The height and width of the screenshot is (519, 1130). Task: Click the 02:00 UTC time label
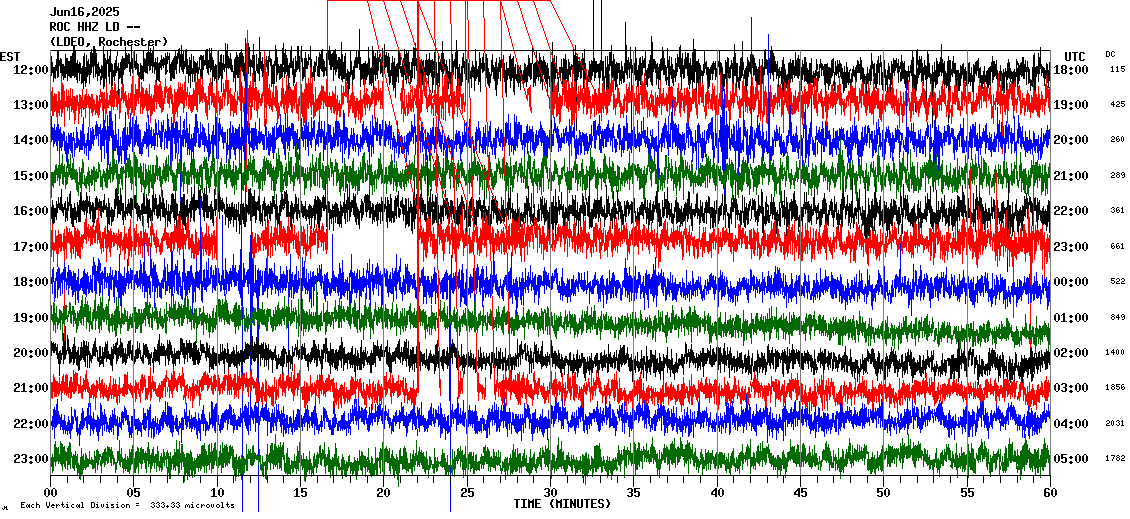click(x=1070, y=352)
